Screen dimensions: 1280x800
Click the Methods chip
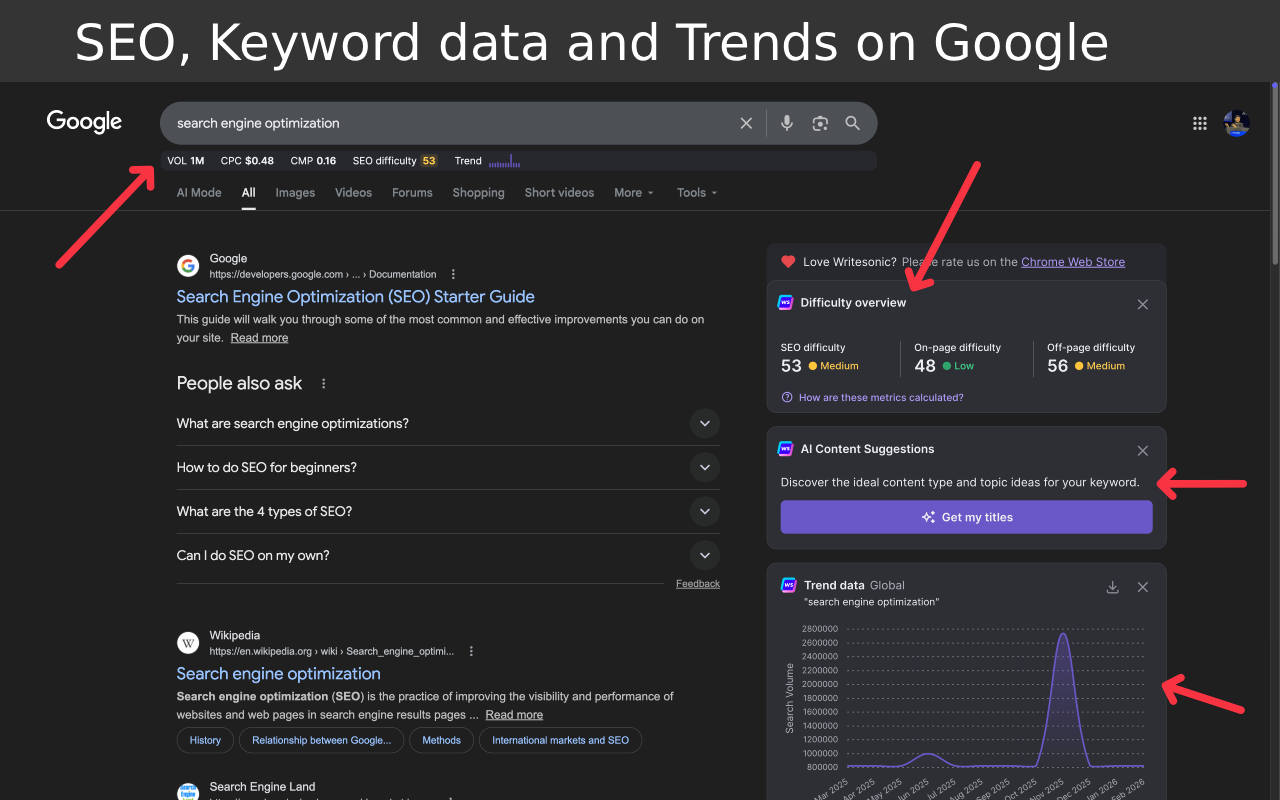pyautogui.click(x=441, y=740)
